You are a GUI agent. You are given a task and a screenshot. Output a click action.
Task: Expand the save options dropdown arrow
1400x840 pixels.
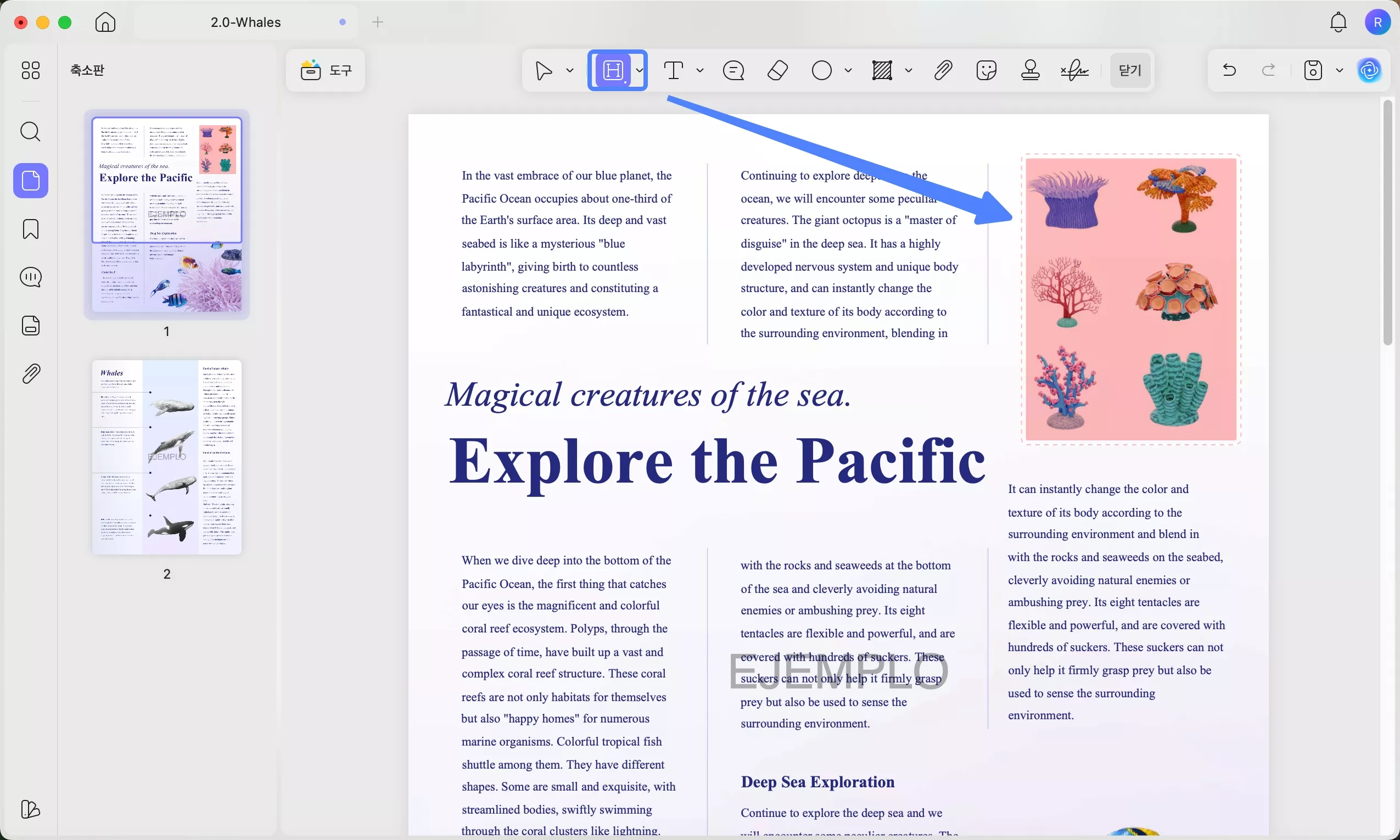[x=1340, y=70]
